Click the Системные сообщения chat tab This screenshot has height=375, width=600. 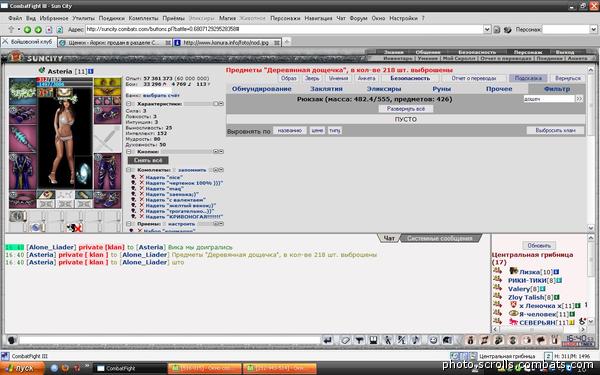pyautogui.click(x=439, y=238)
